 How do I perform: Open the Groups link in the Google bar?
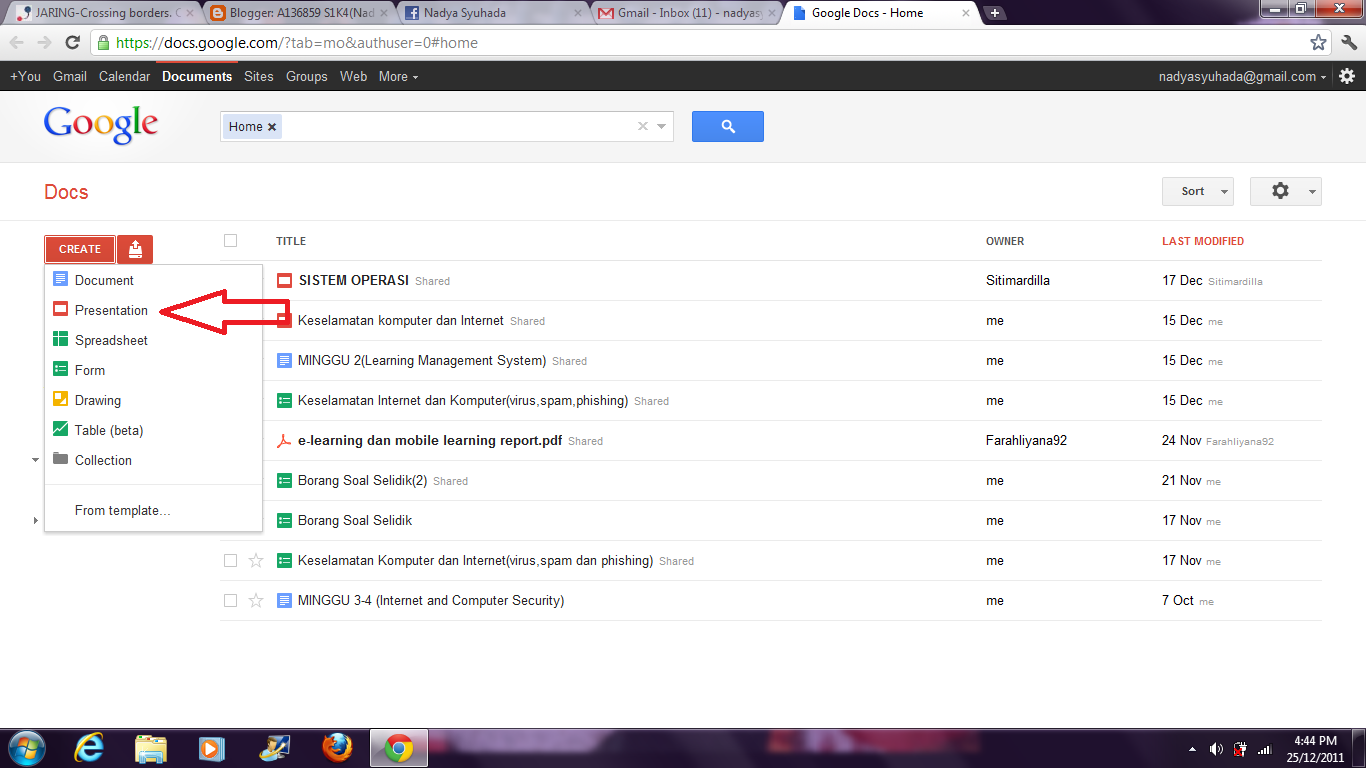coord(306,76)
